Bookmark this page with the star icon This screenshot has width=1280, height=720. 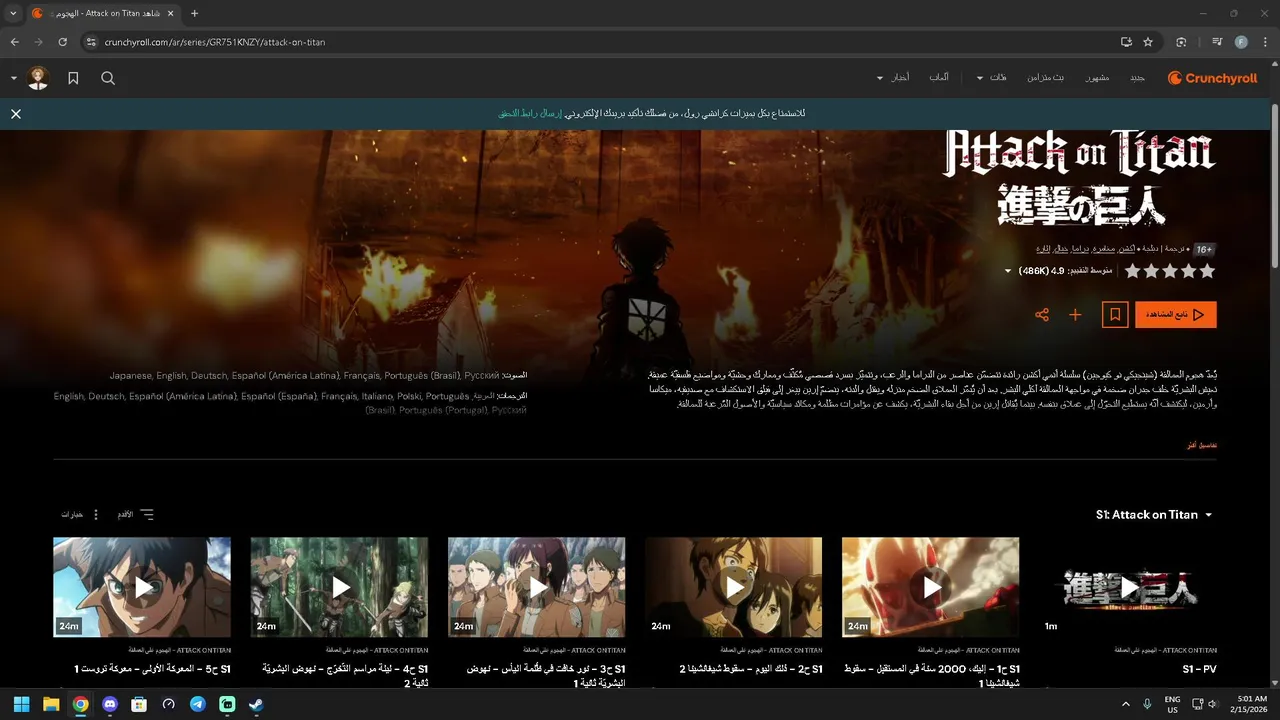point(1148,42)
